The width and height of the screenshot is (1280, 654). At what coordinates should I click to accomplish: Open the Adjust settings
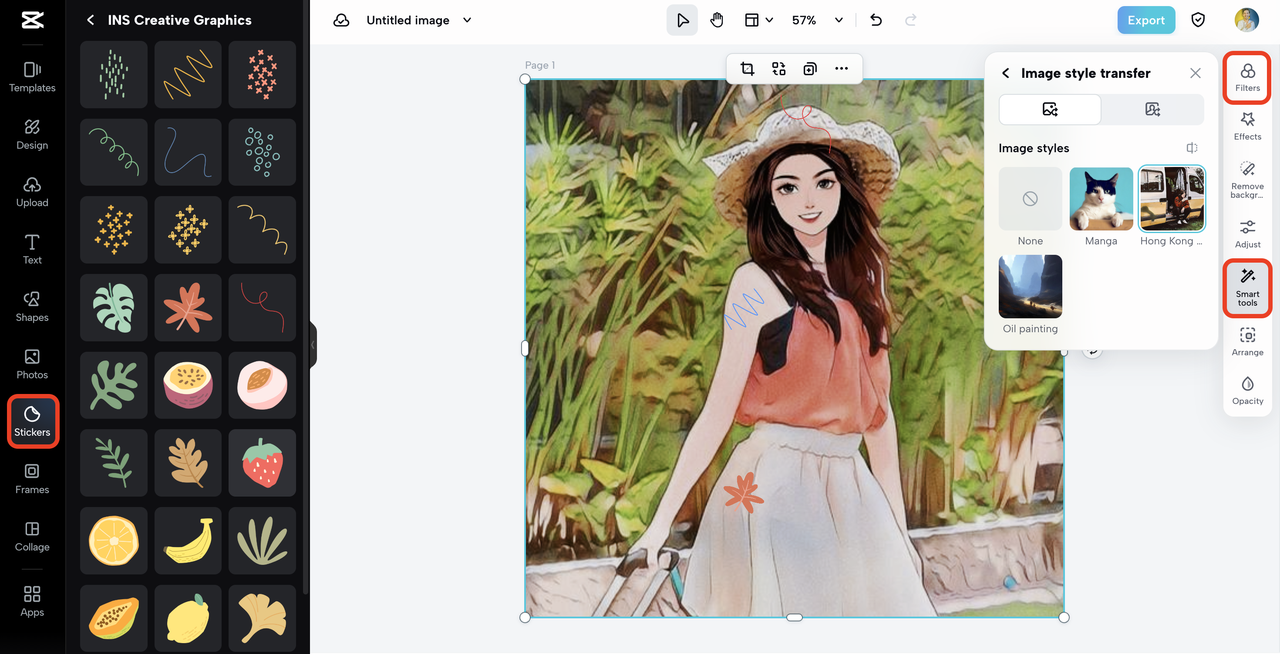[1247, 234]
